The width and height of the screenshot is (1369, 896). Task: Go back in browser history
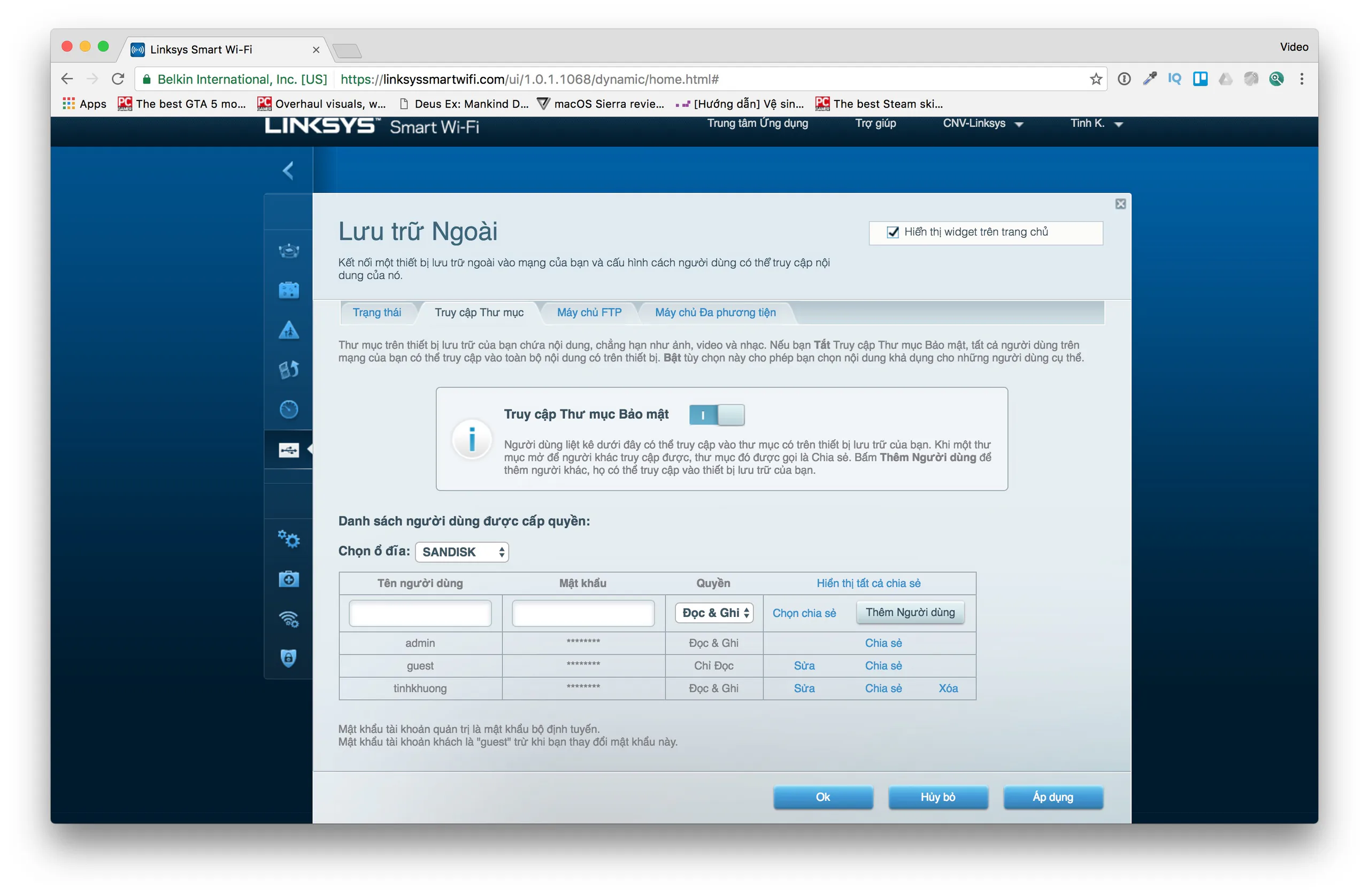67,79
